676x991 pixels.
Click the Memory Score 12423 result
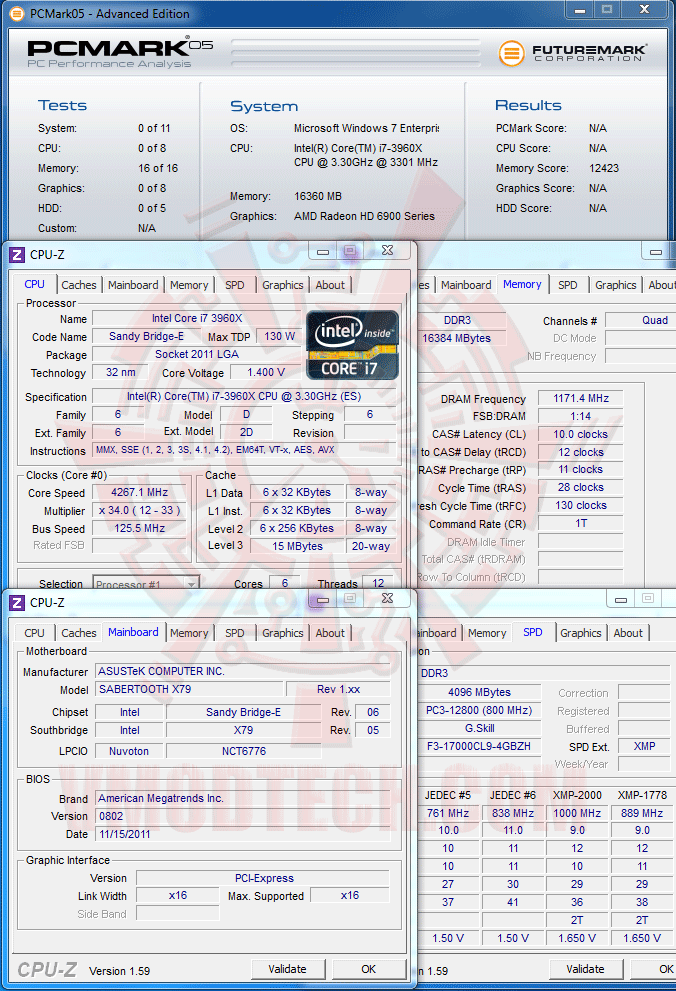(x=604, y=168)
